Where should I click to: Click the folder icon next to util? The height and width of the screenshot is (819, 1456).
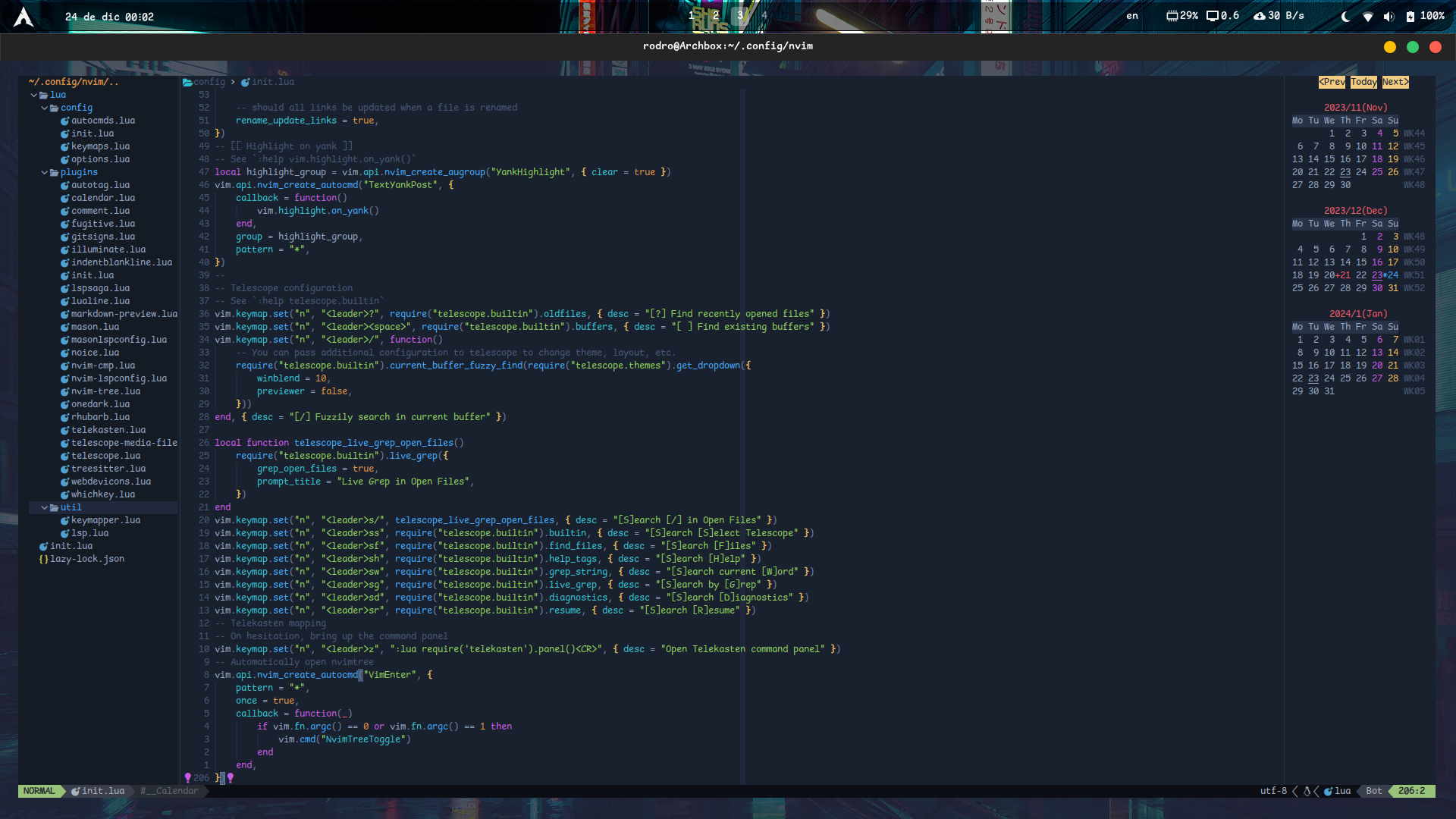[x=55, y=507]
